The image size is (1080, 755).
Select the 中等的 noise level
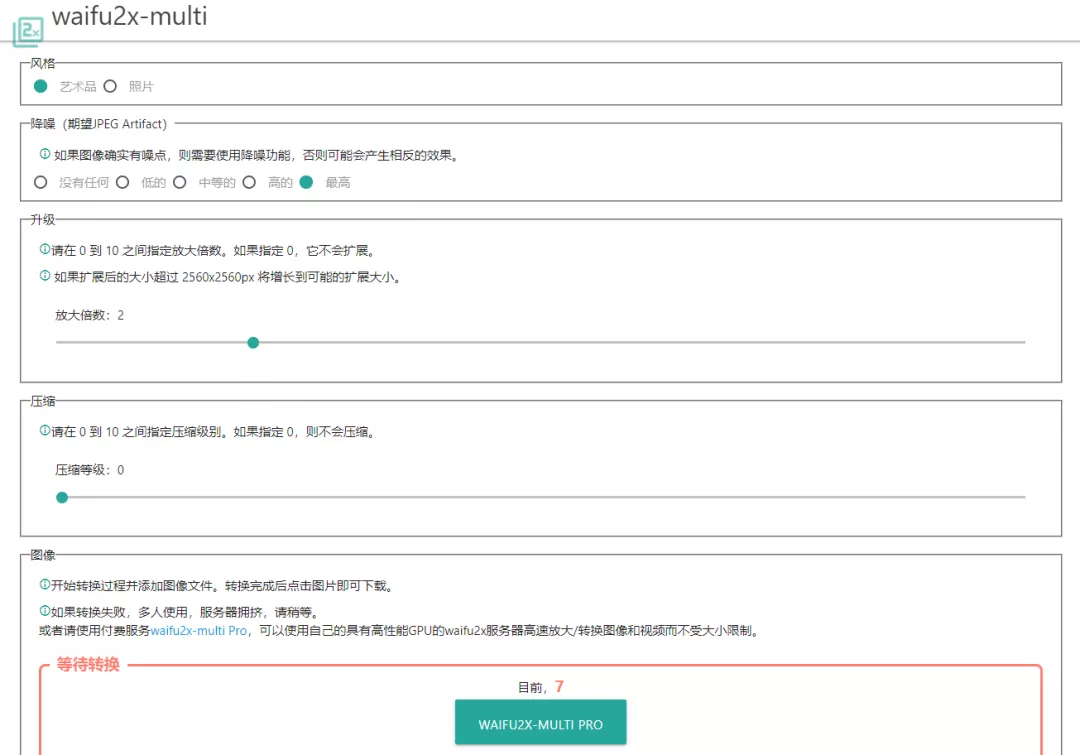[181, 183]
